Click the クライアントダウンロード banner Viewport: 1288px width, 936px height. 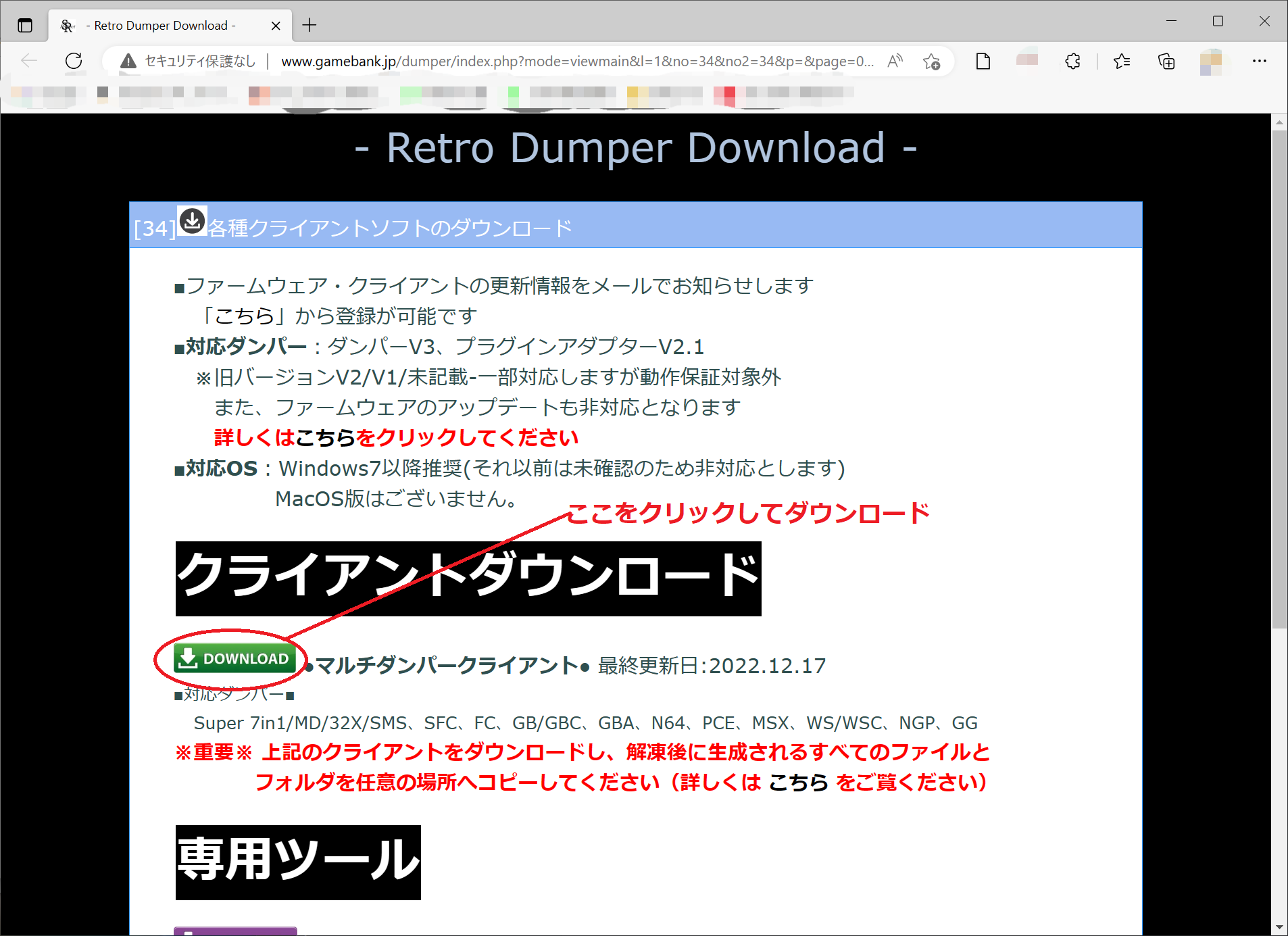click(468, 578)
